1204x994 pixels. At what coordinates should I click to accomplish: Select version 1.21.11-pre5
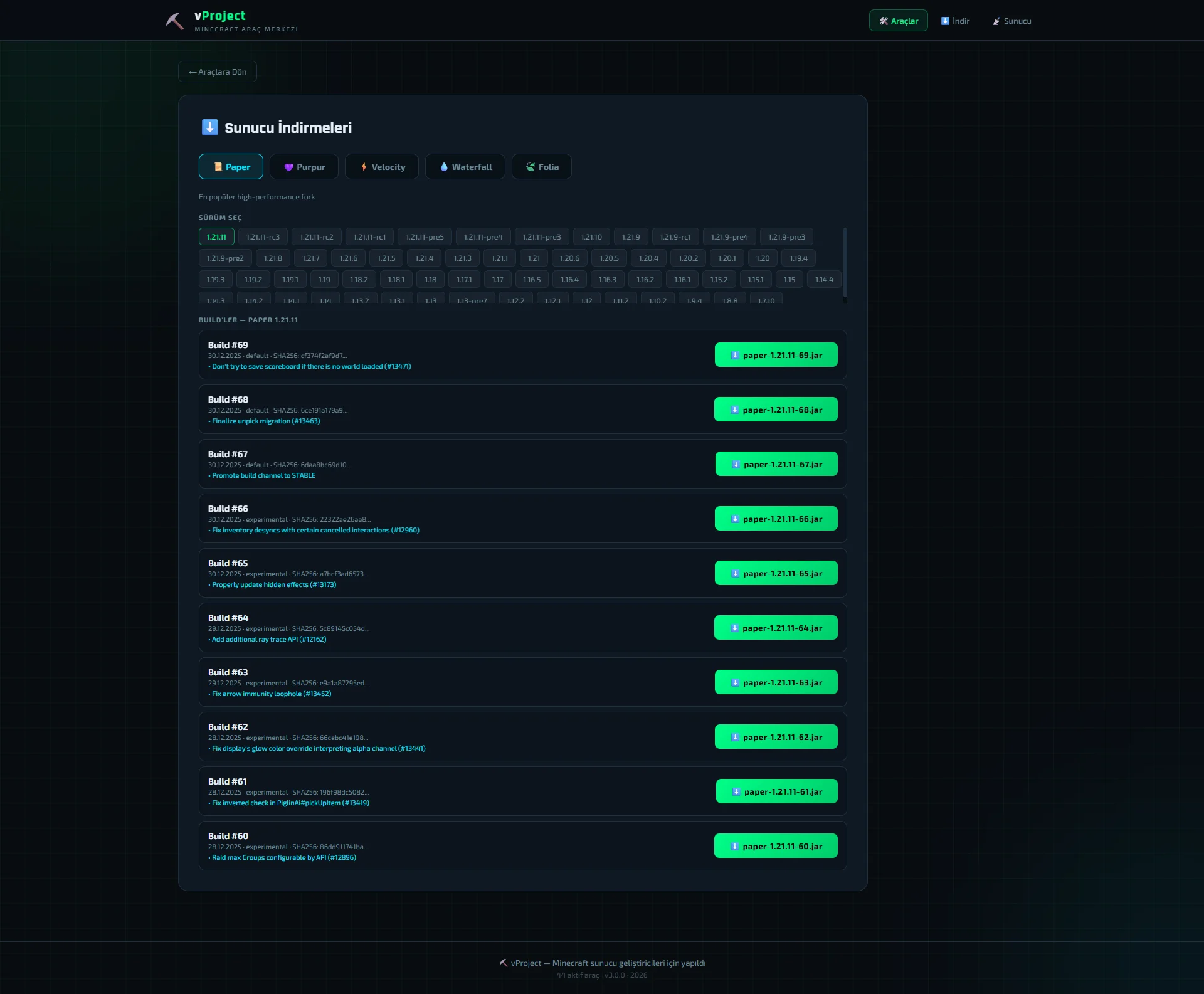pos(425,237)
